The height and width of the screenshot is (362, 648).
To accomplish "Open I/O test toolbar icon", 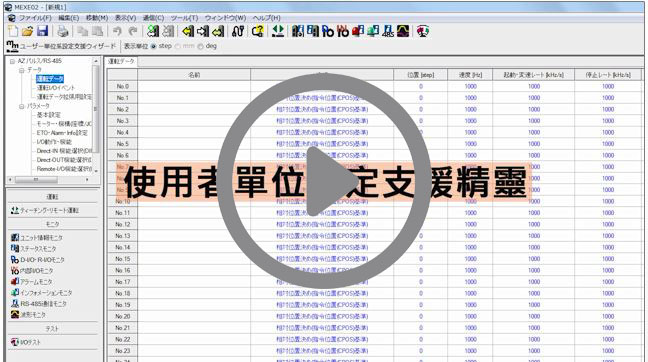I will [423, 31].
